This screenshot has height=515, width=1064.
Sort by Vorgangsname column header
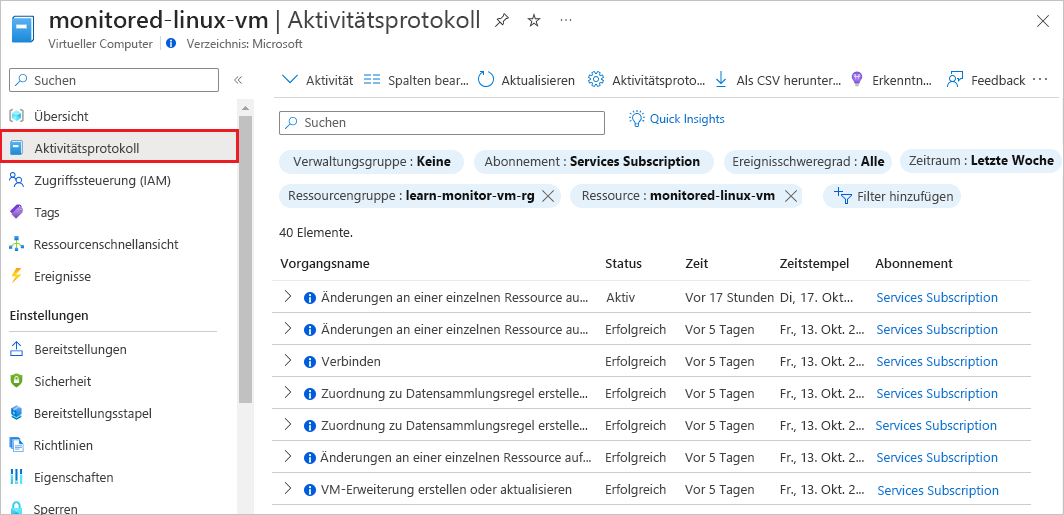[324, 263]
